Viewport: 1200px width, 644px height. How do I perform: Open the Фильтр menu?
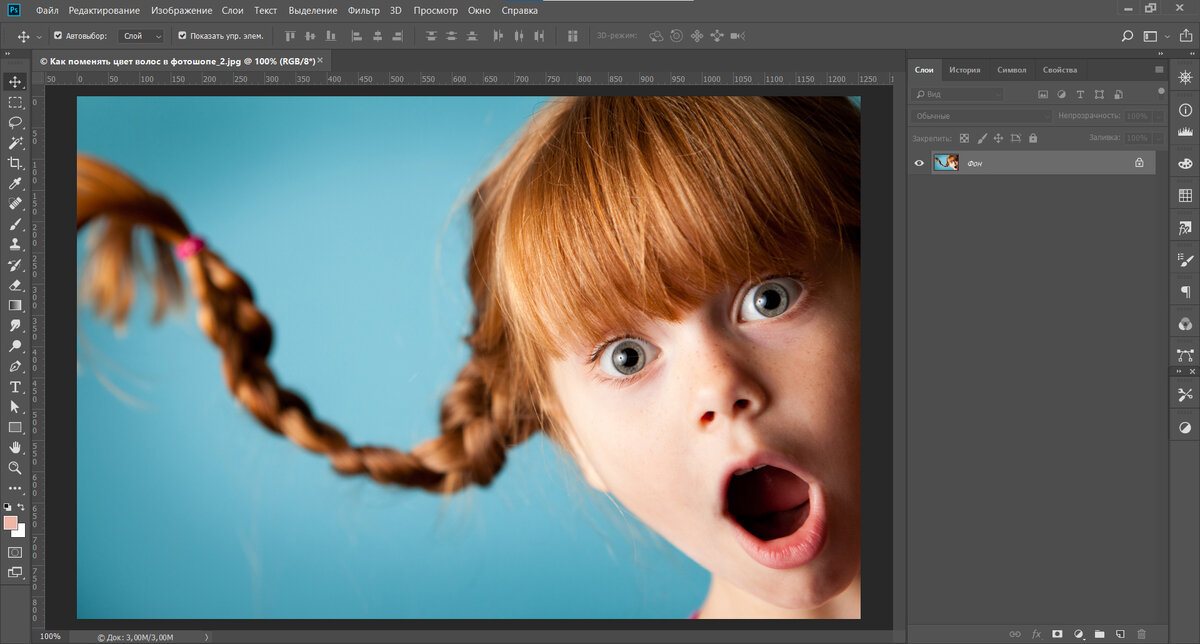(x=363, y=10)
